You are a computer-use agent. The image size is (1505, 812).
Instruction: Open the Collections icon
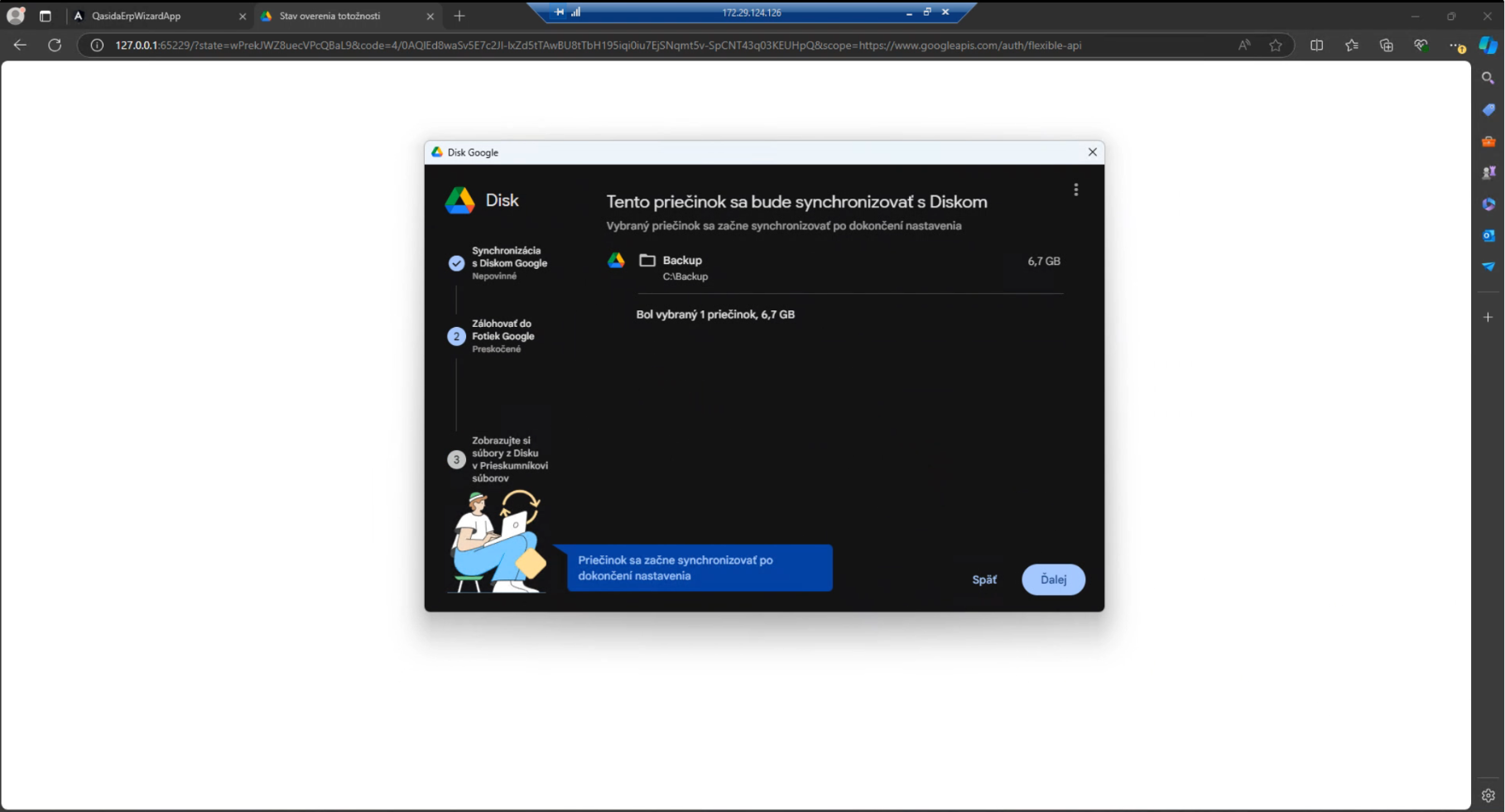tap(1387, 46)
